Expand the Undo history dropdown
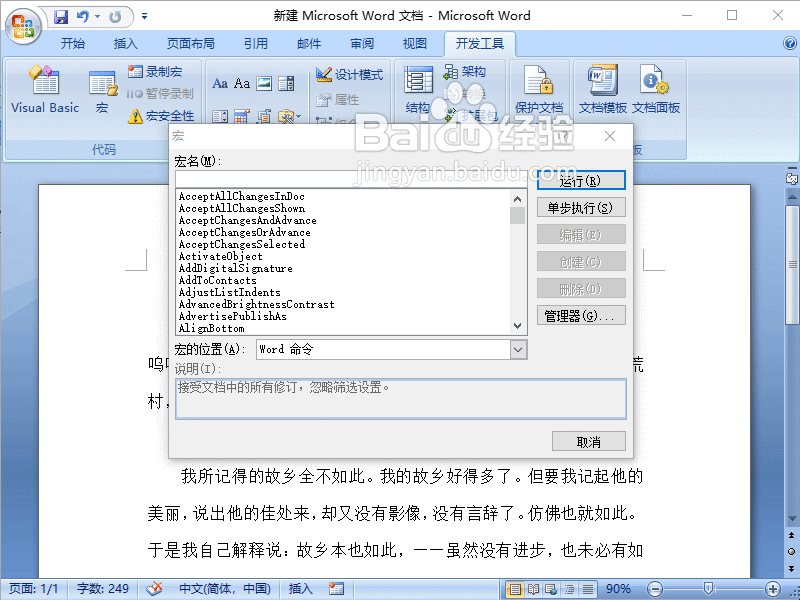The image size is (800, 600). tap(97, 17)
